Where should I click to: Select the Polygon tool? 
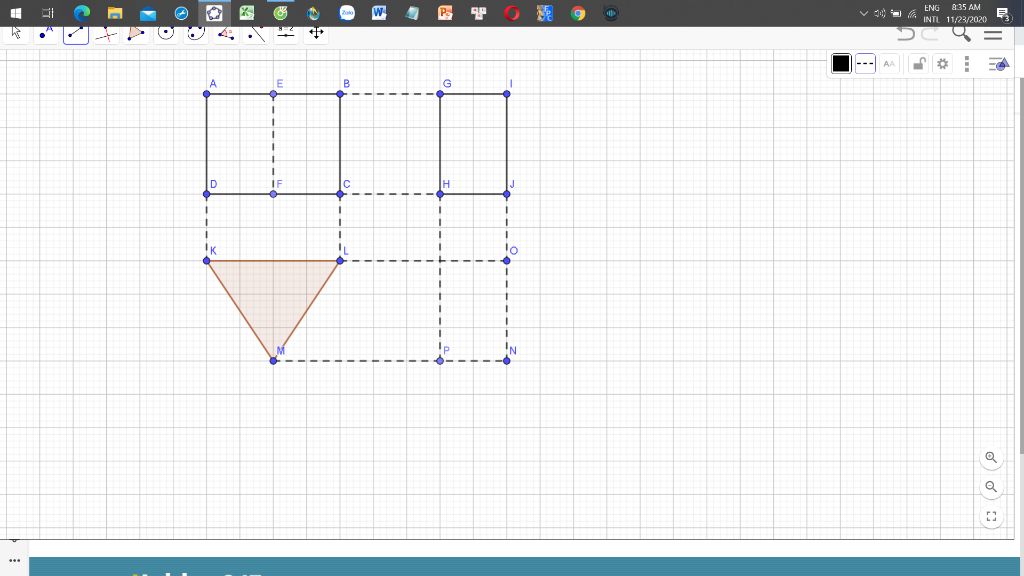coord(136,33)
